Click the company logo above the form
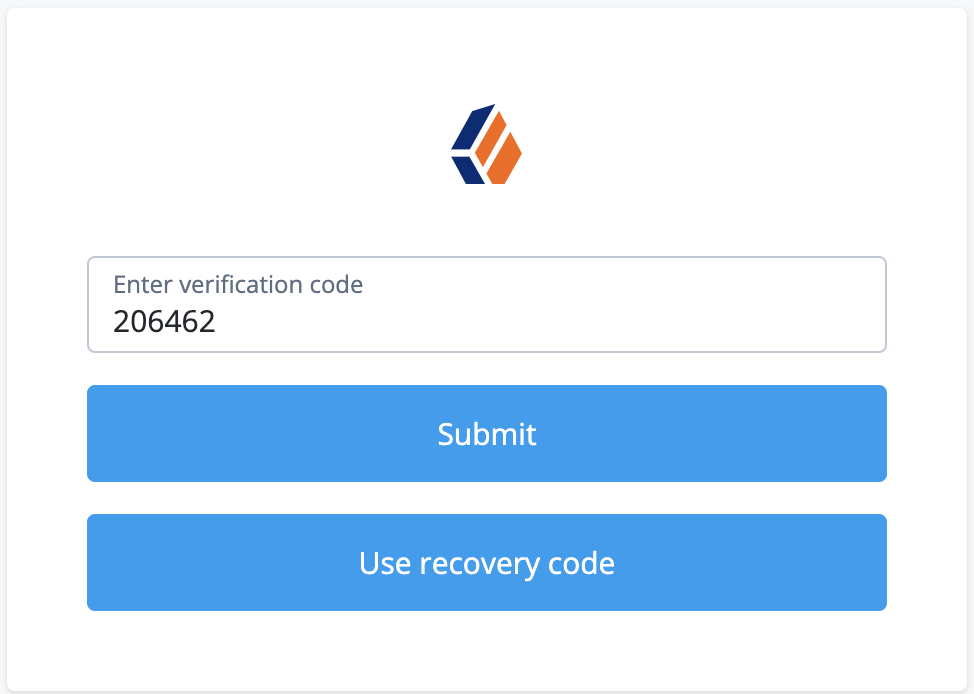The image size is (974, 694). (486, 144)
